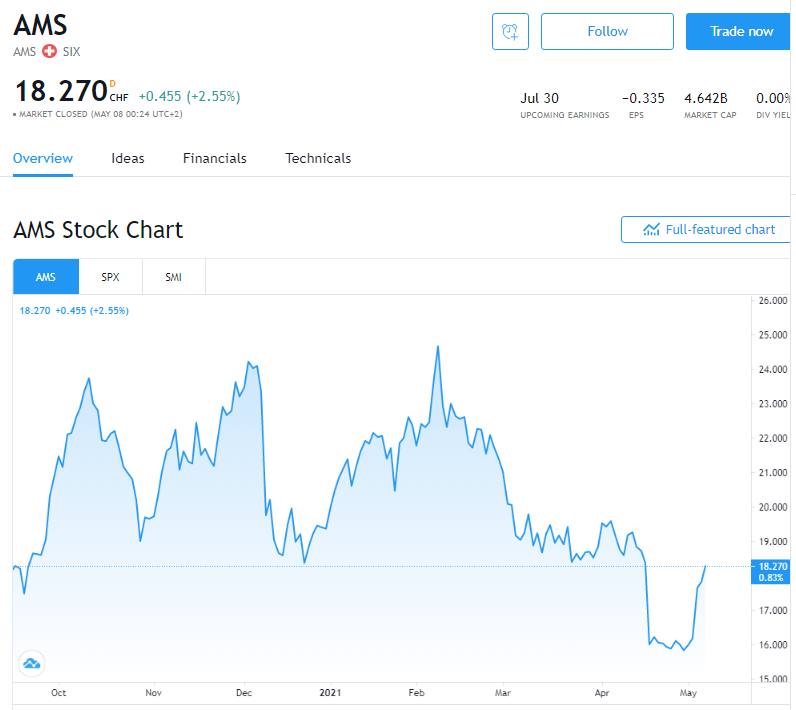The width and height of the screenshot is (796, 710).
Task: Click the -0.335 EPS value
Action: pyautogui.click(x=643, y=98)
